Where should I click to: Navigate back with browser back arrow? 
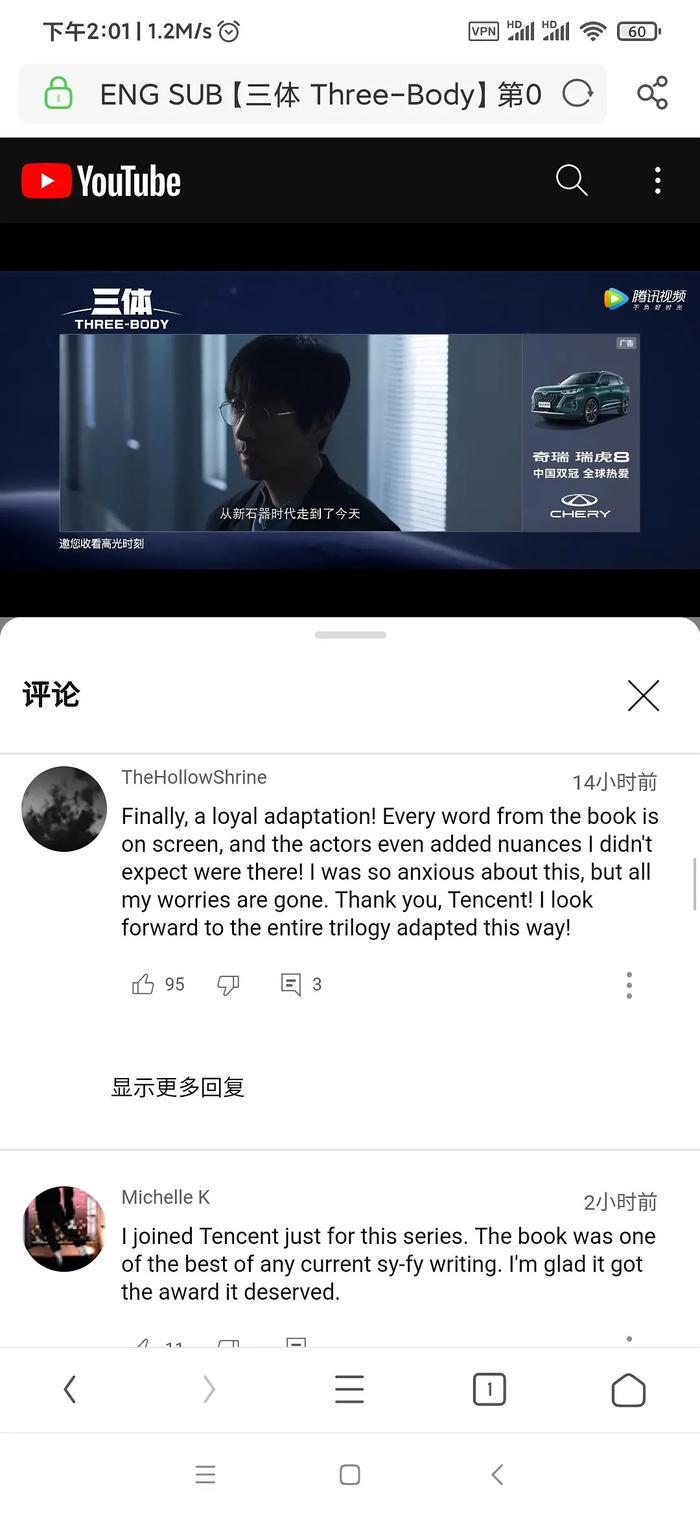(x=69, y=1389)
